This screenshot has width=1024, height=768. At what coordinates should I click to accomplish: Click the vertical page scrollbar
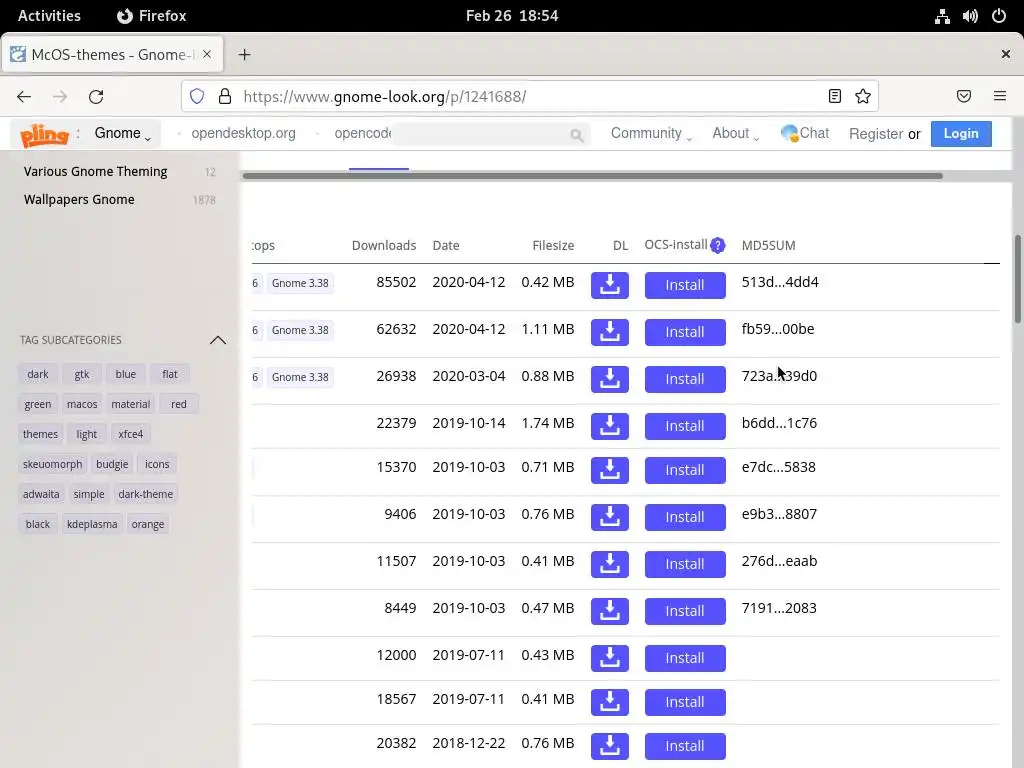(1017, 278)
